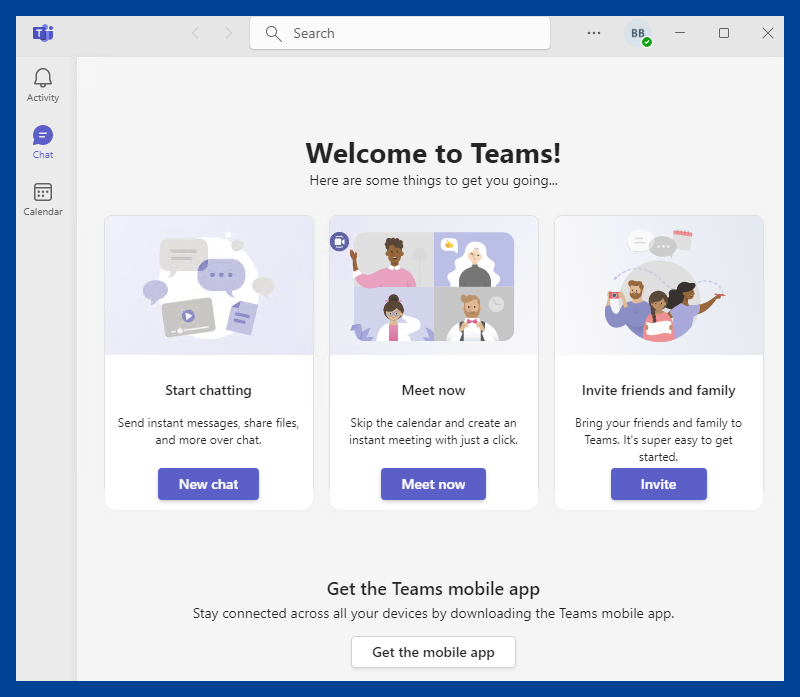This screenshot has height=697, width=800.
Task: Click 'Send instant messages, share files,' text
Action: click(x=208, y=423)
